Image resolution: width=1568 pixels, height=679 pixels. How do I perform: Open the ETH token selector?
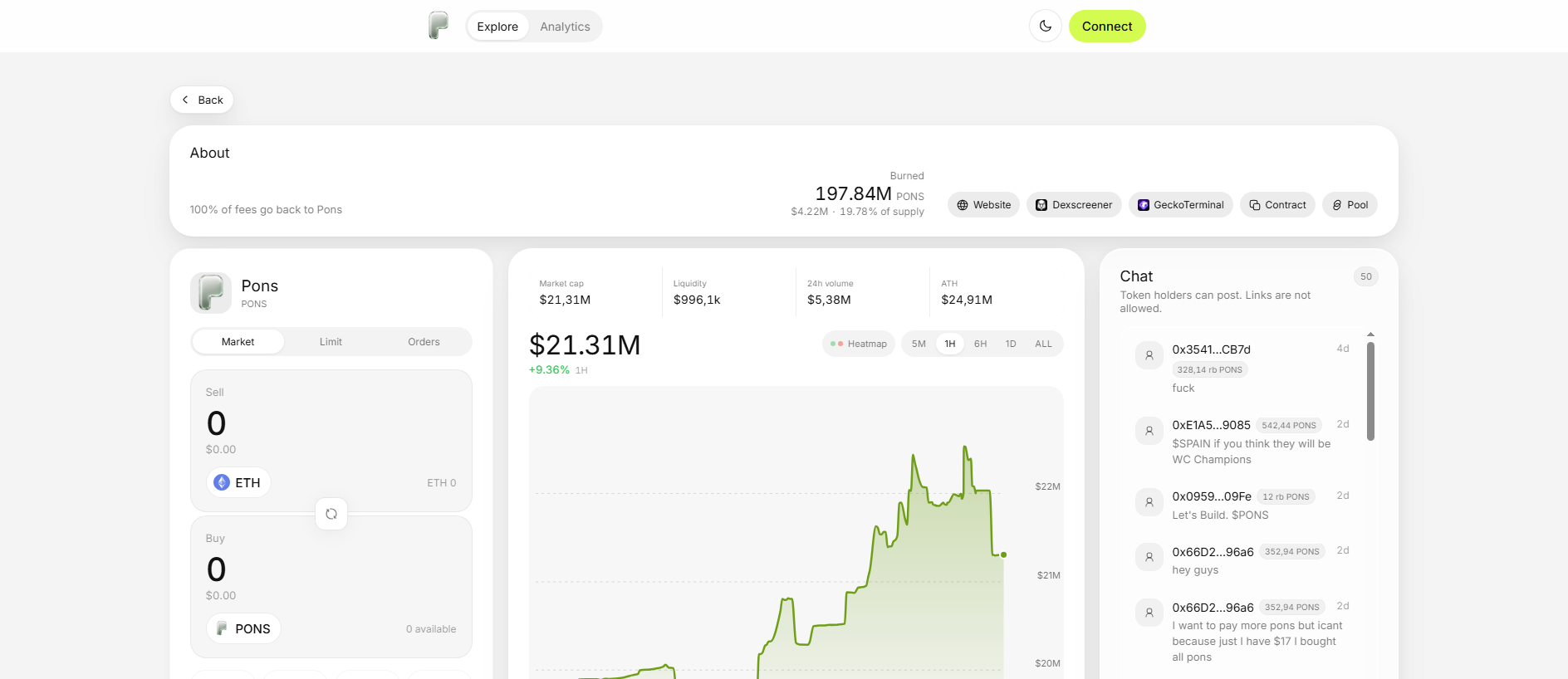point(238,482)
